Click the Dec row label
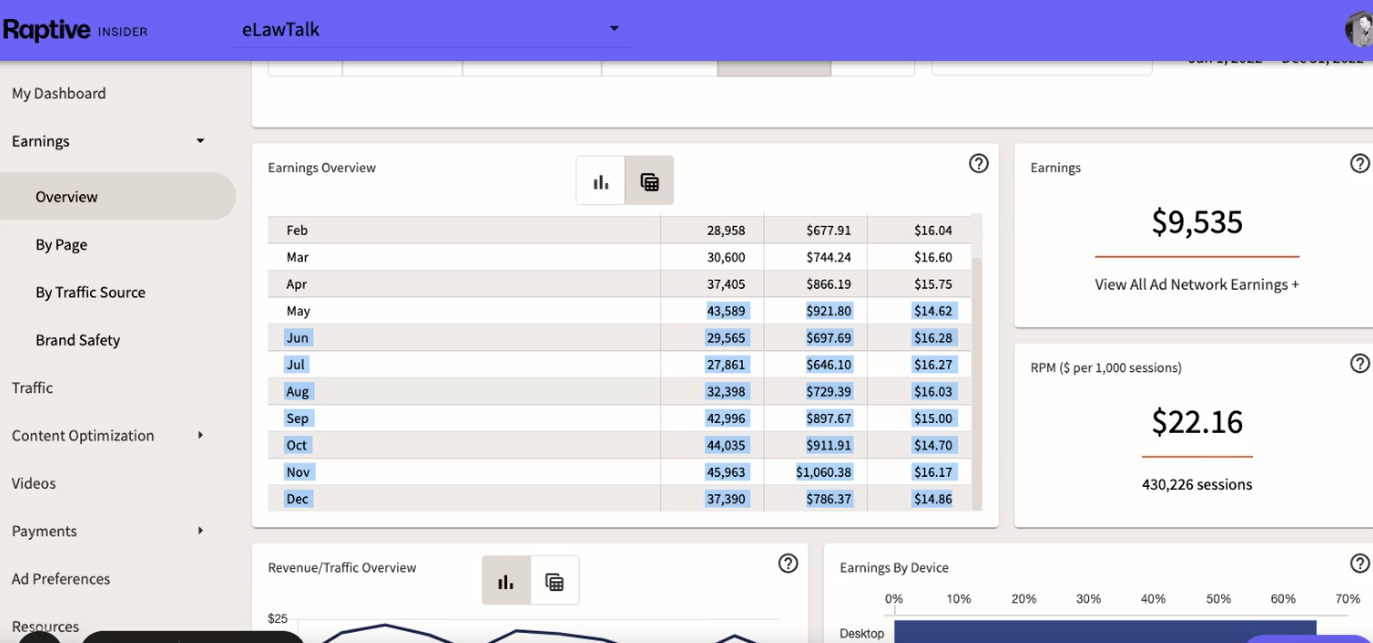The image size is (1373, 643). coord(297,499)
